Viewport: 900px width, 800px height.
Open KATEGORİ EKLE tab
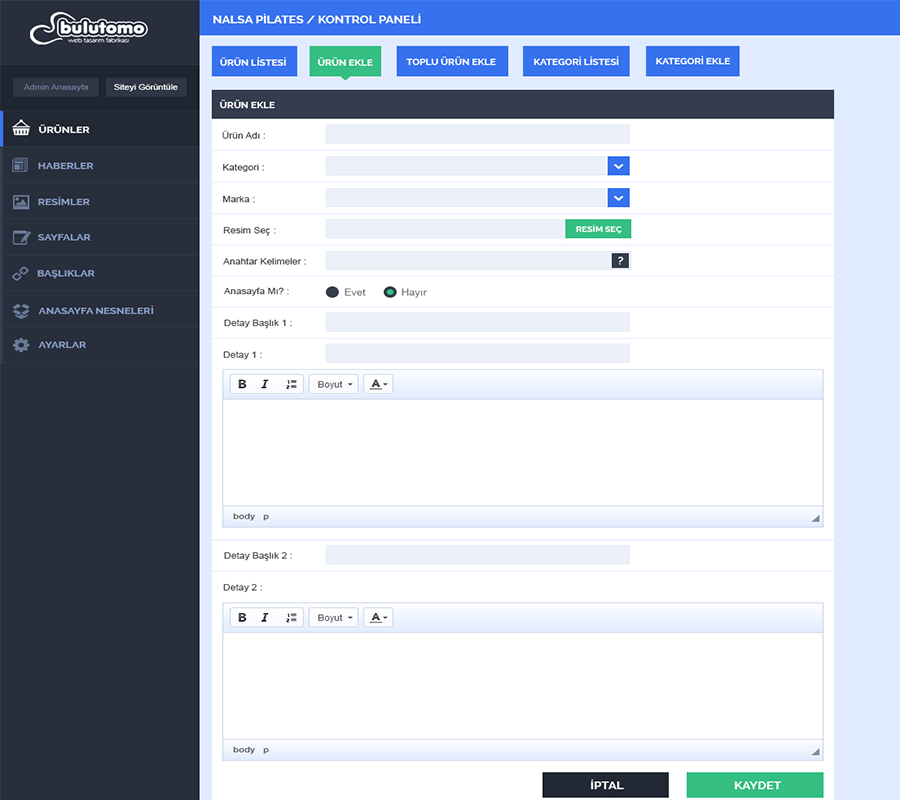pos(693,61)
